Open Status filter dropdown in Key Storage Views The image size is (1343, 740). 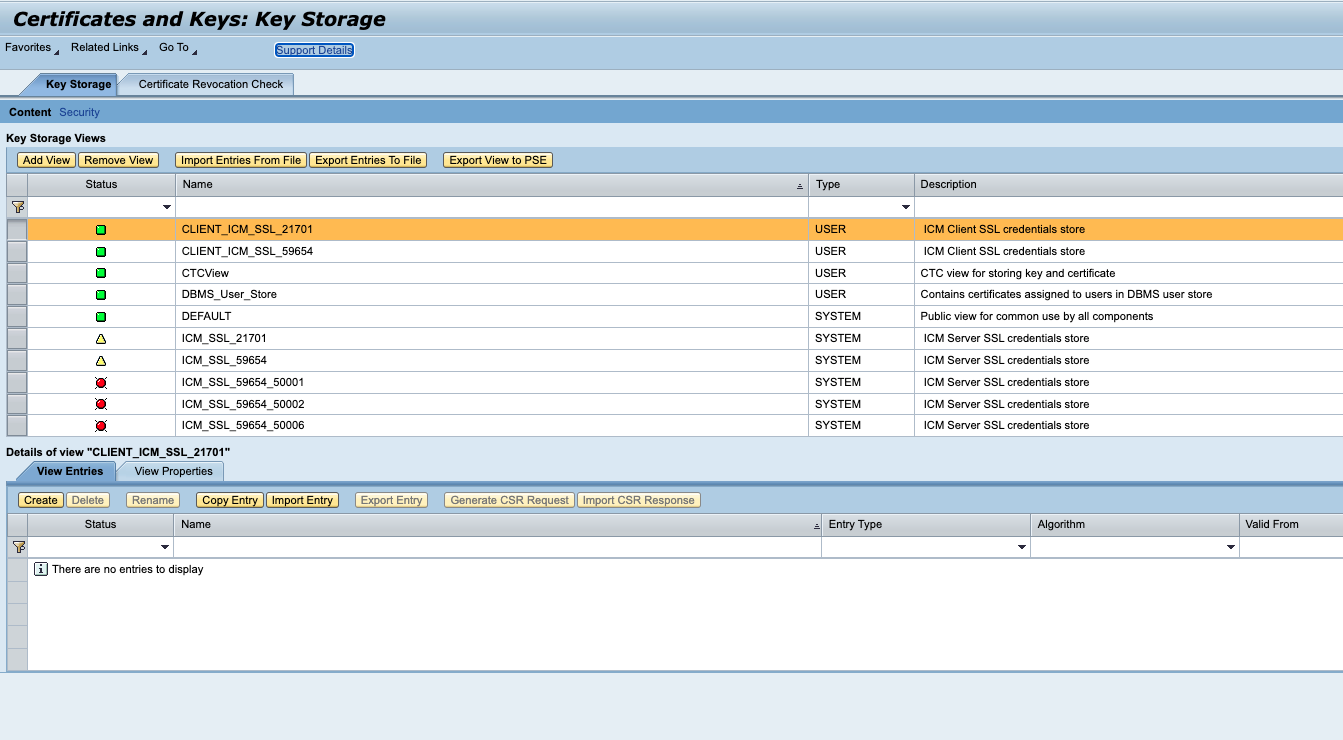coord(166,208)
